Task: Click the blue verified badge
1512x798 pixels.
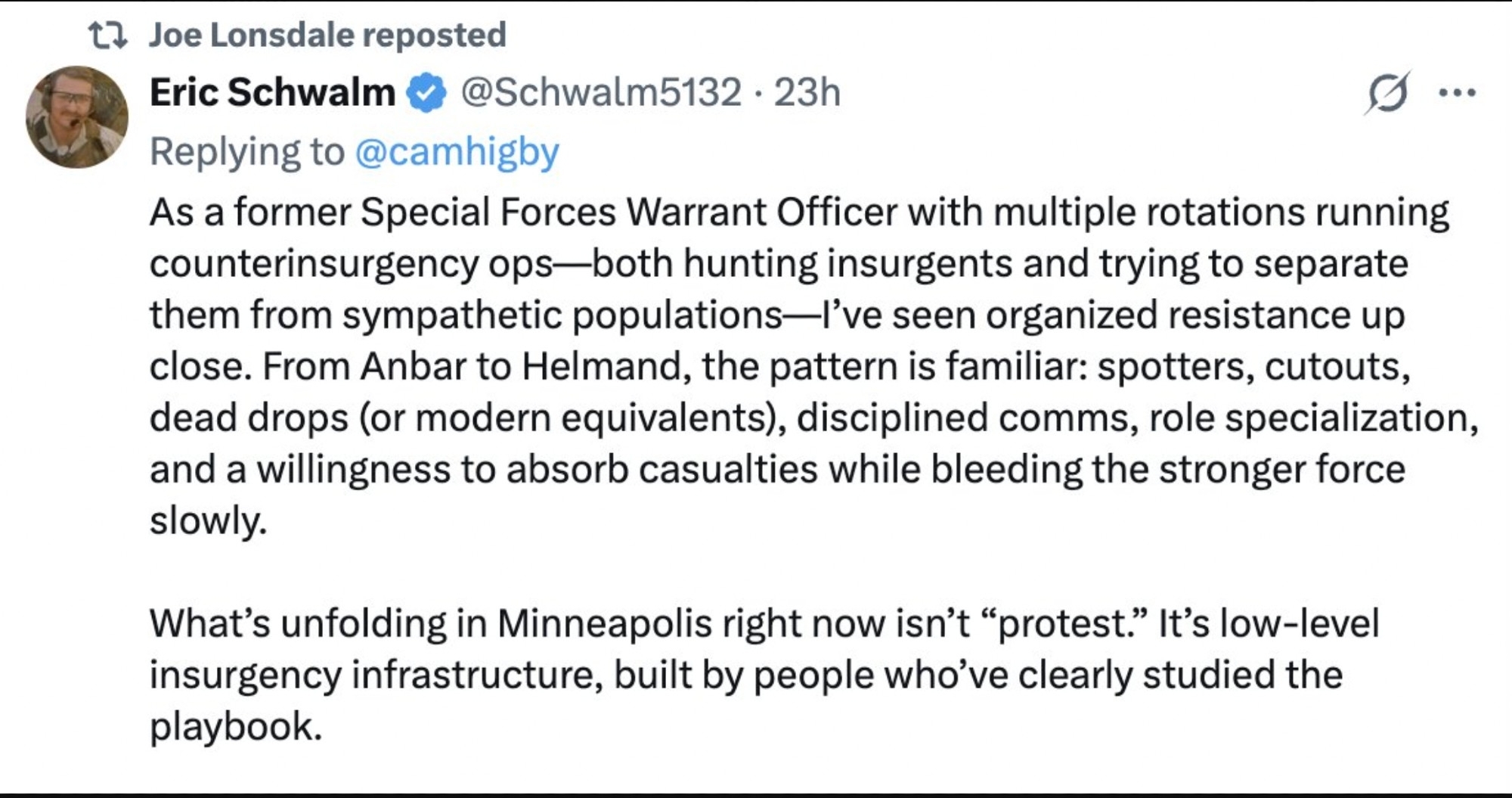Action: (427, 94)
